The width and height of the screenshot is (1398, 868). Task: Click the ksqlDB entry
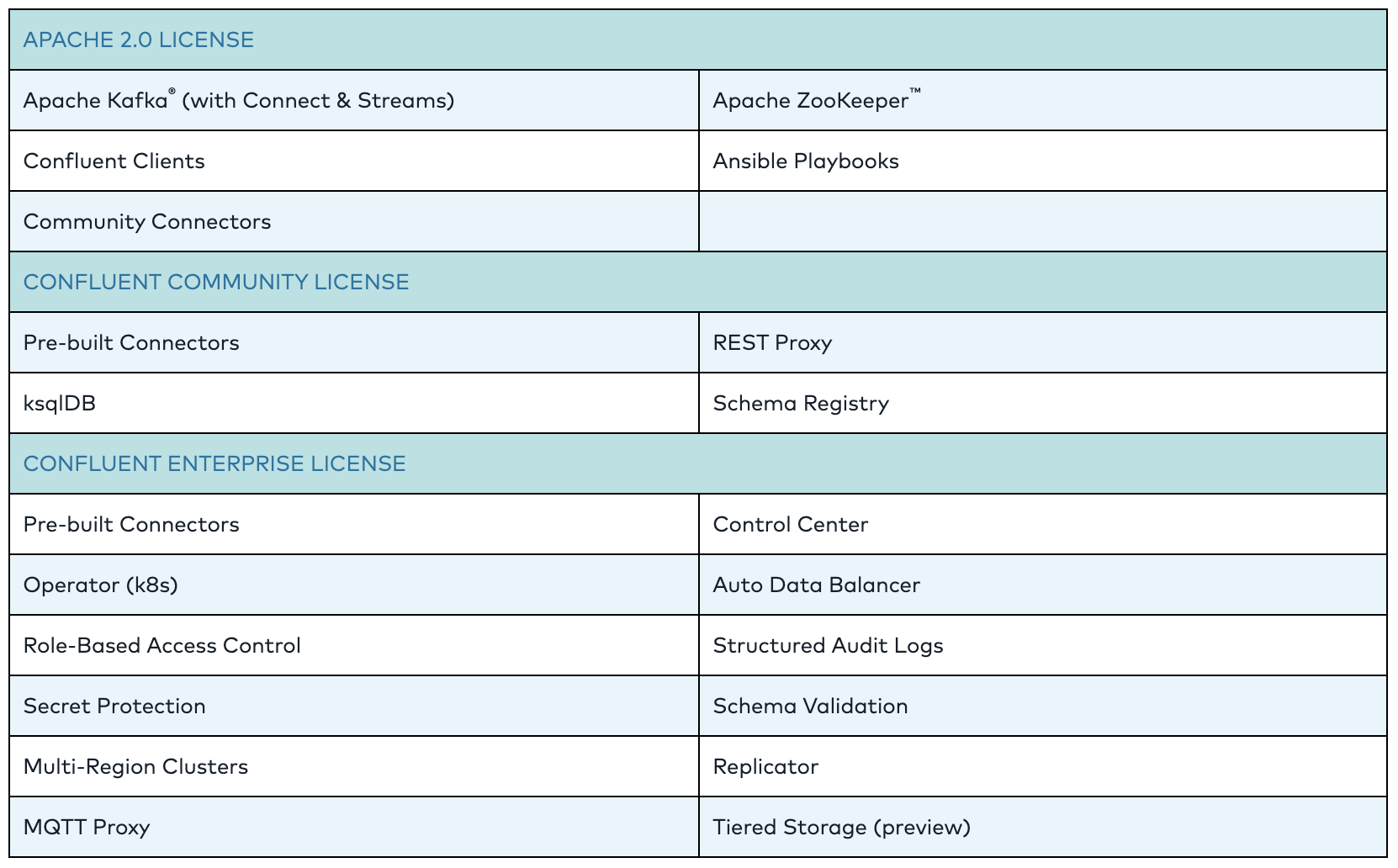(60, 404)
